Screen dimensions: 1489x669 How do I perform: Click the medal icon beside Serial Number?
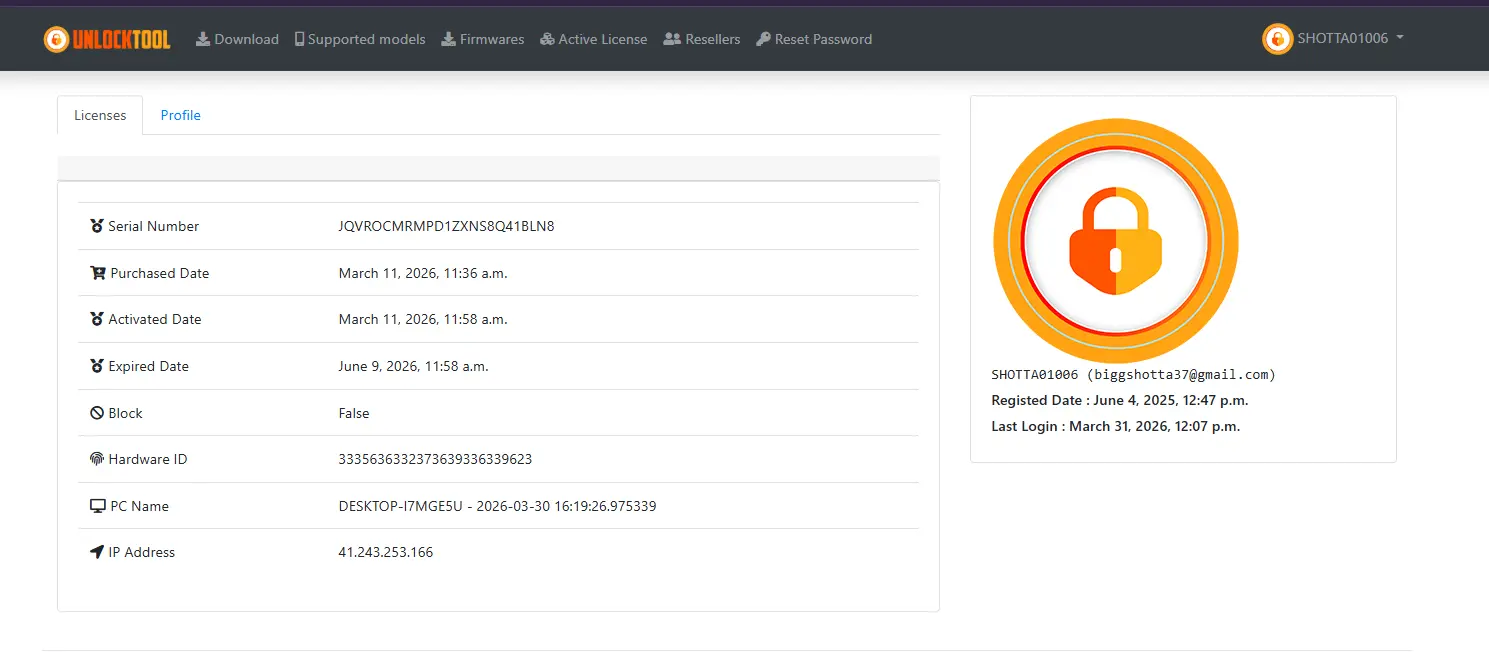tap(97, 226)
